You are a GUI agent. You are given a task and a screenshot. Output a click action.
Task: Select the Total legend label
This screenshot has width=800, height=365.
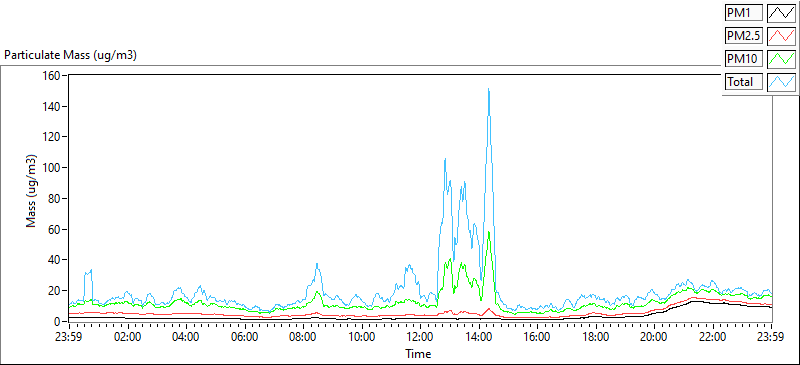click(744, 82)
